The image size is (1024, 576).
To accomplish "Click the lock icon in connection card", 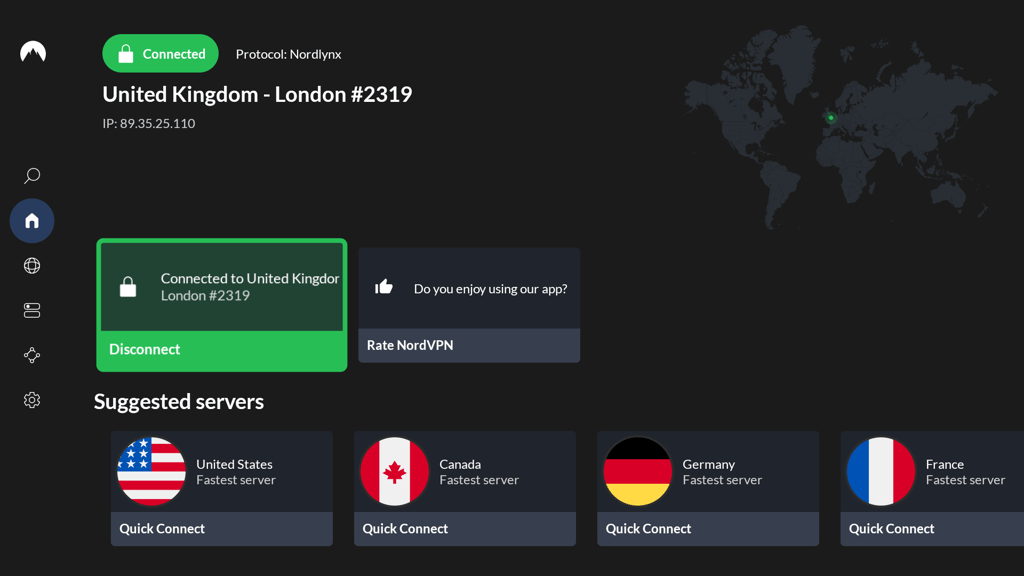I will 128,287.
